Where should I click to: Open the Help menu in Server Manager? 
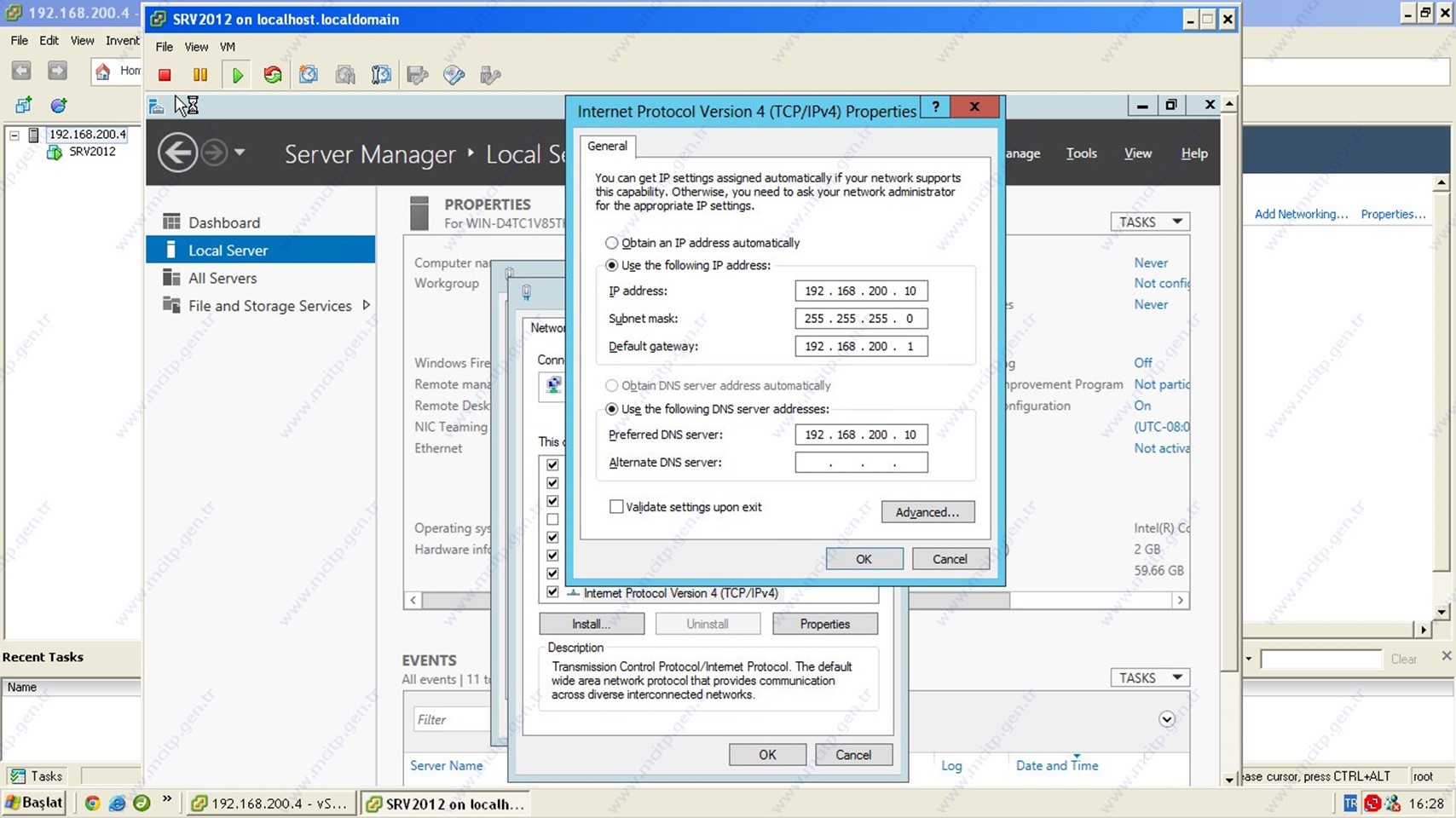[x=1193, y=153]
